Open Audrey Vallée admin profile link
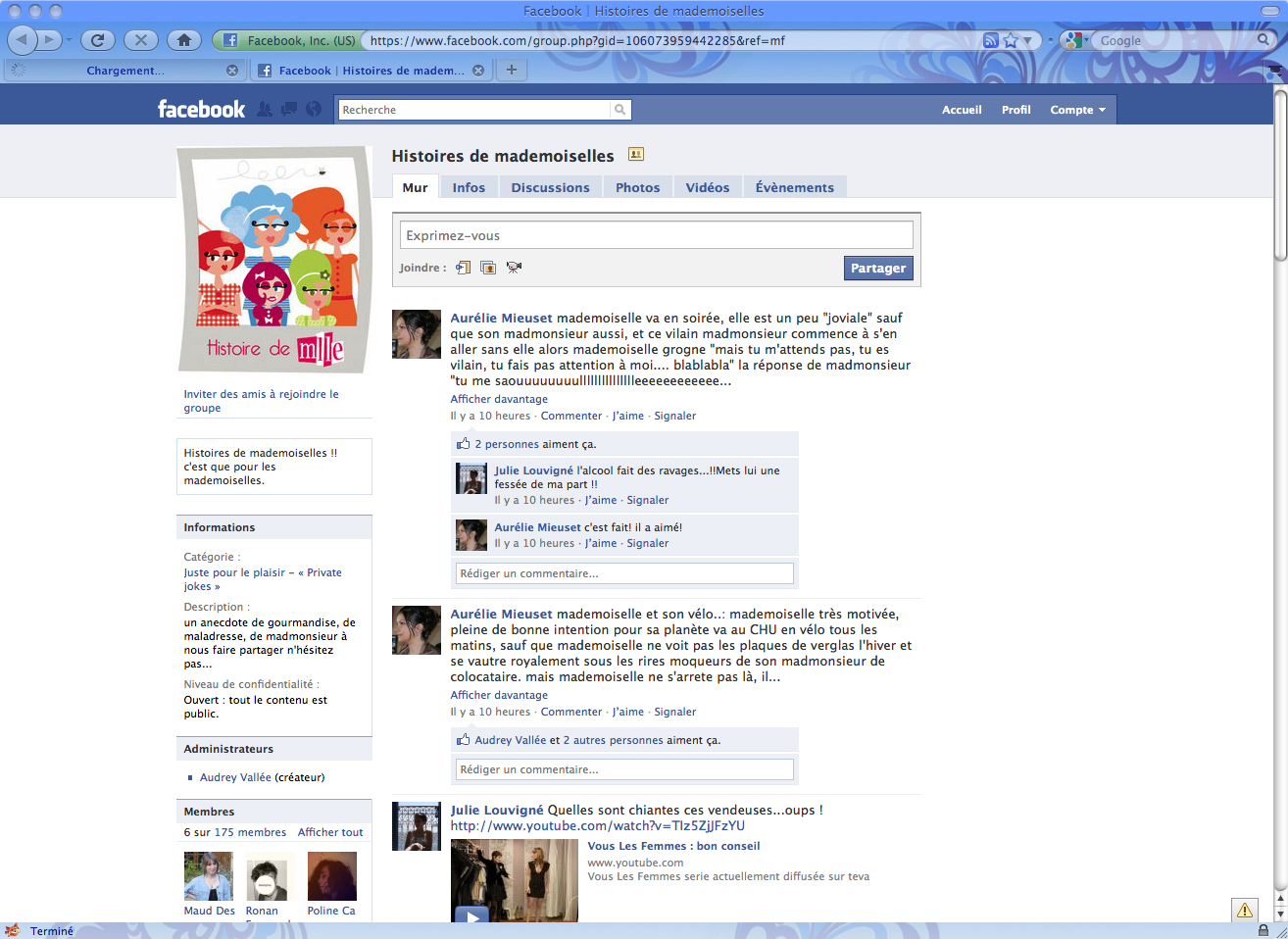The width and height of the screenshot is (1288, 939). [x=235, y=777]
